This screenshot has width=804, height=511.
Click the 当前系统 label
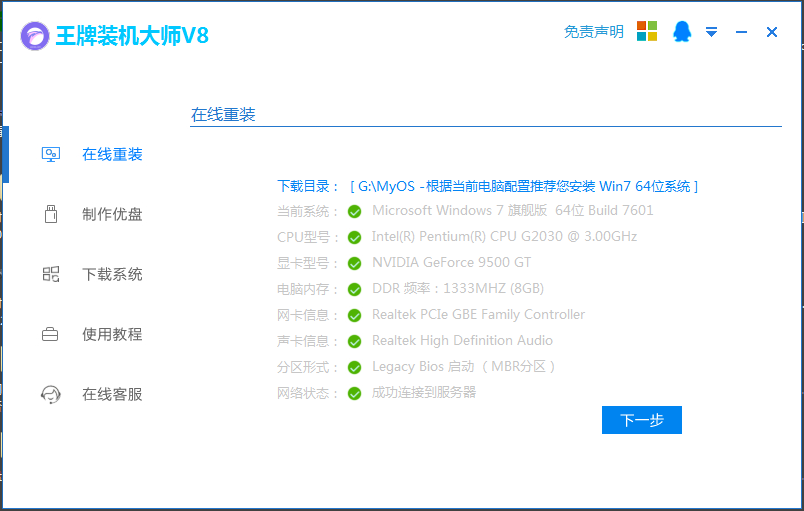click(308, 211)
